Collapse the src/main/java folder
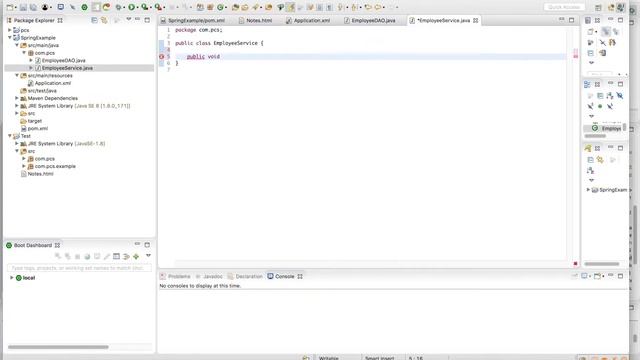 pyautogui.click(x=17, y=45)
